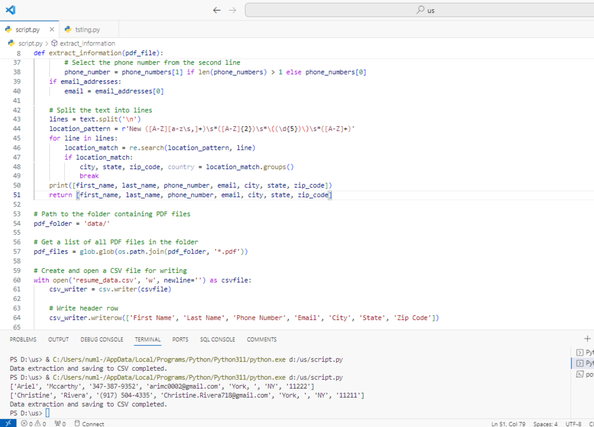Open the COMMENTS panel tab
The image size is (594, 427).
pyautogui.click(x=261, y=339)
